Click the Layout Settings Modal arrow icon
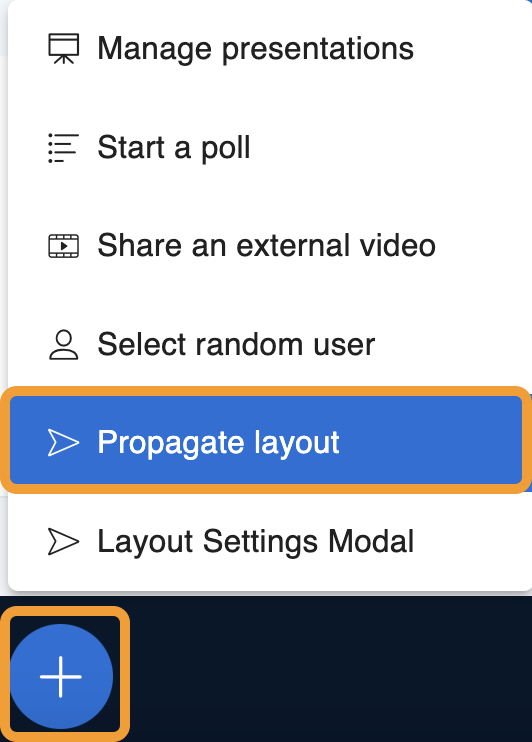The image size is (532, 742). (64, 541)
